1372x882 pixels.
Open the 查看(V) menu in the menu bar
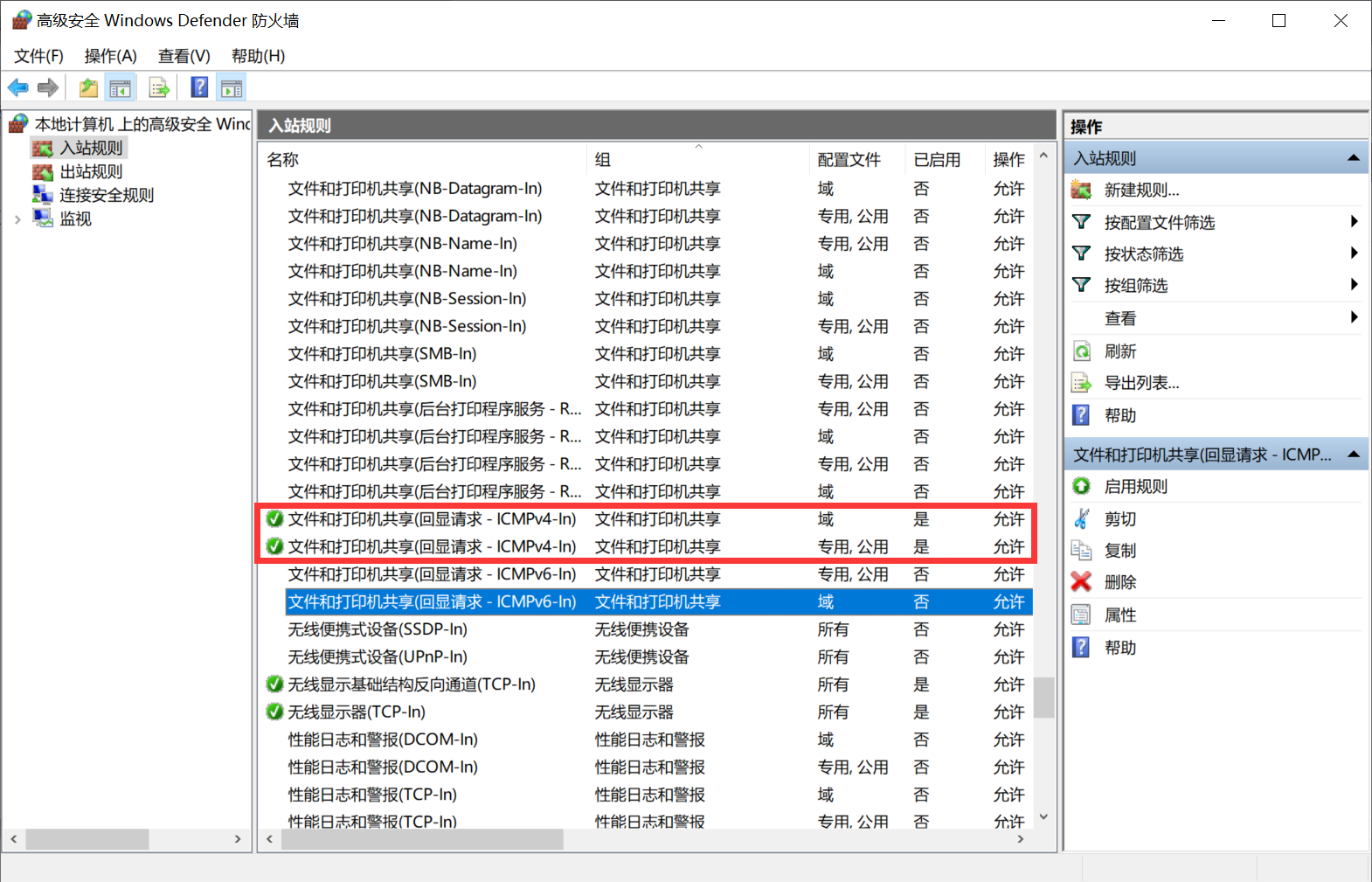(184, 56)
